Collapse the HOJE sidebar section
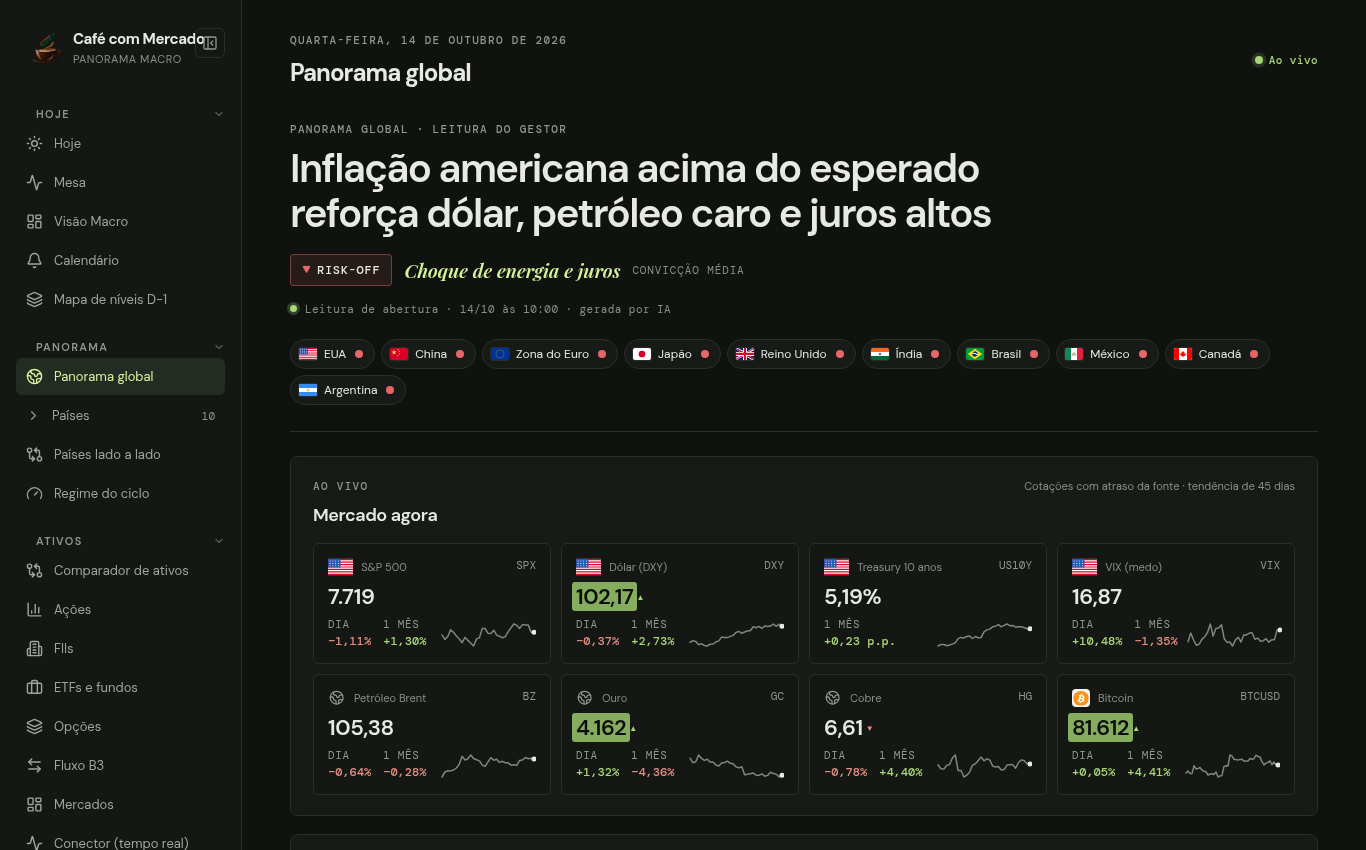This screenshot has width=1366, height=850. [219, 114]
